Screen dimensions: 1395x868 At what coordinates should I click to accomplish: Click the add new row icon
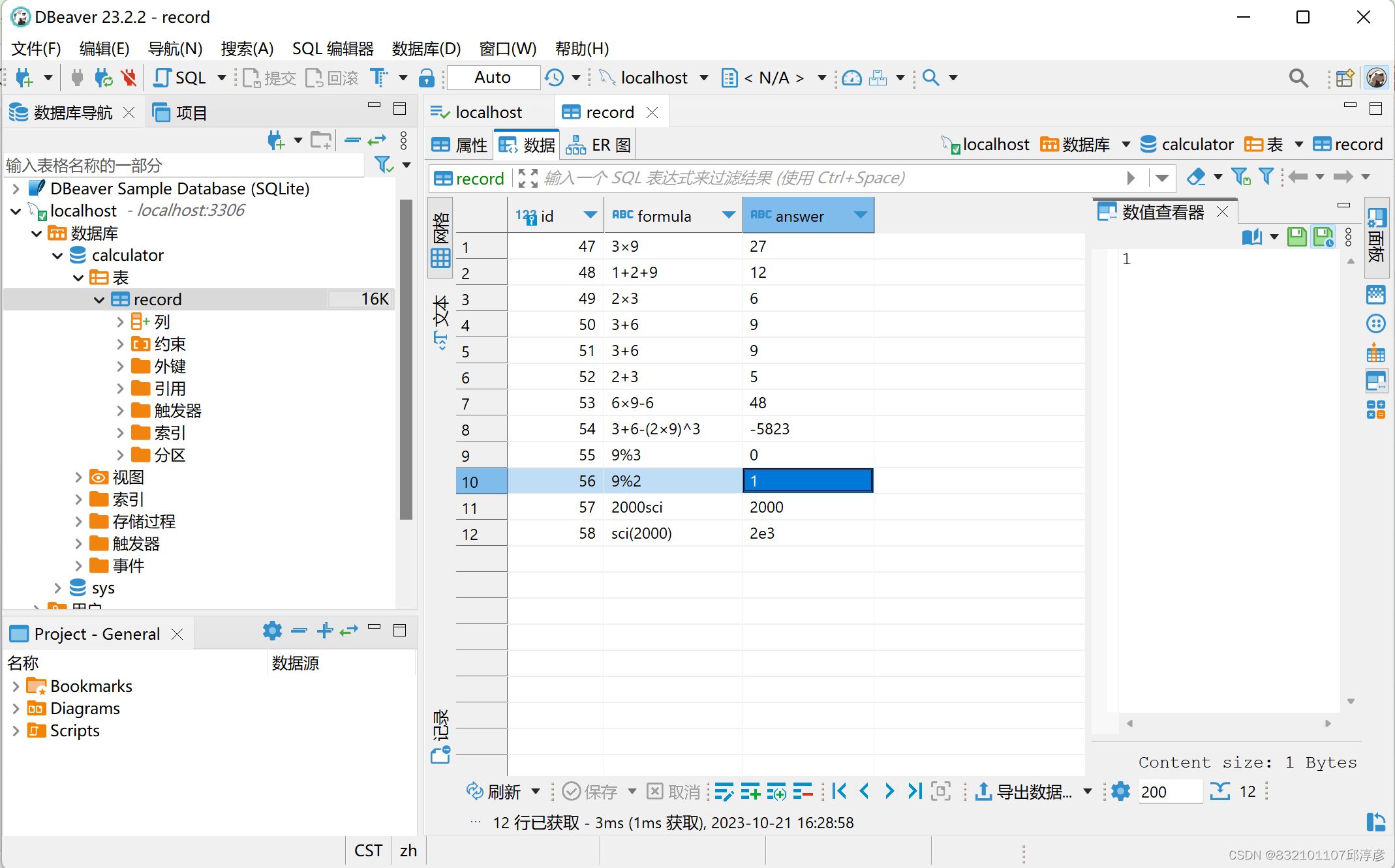click(x=750, y=792)
